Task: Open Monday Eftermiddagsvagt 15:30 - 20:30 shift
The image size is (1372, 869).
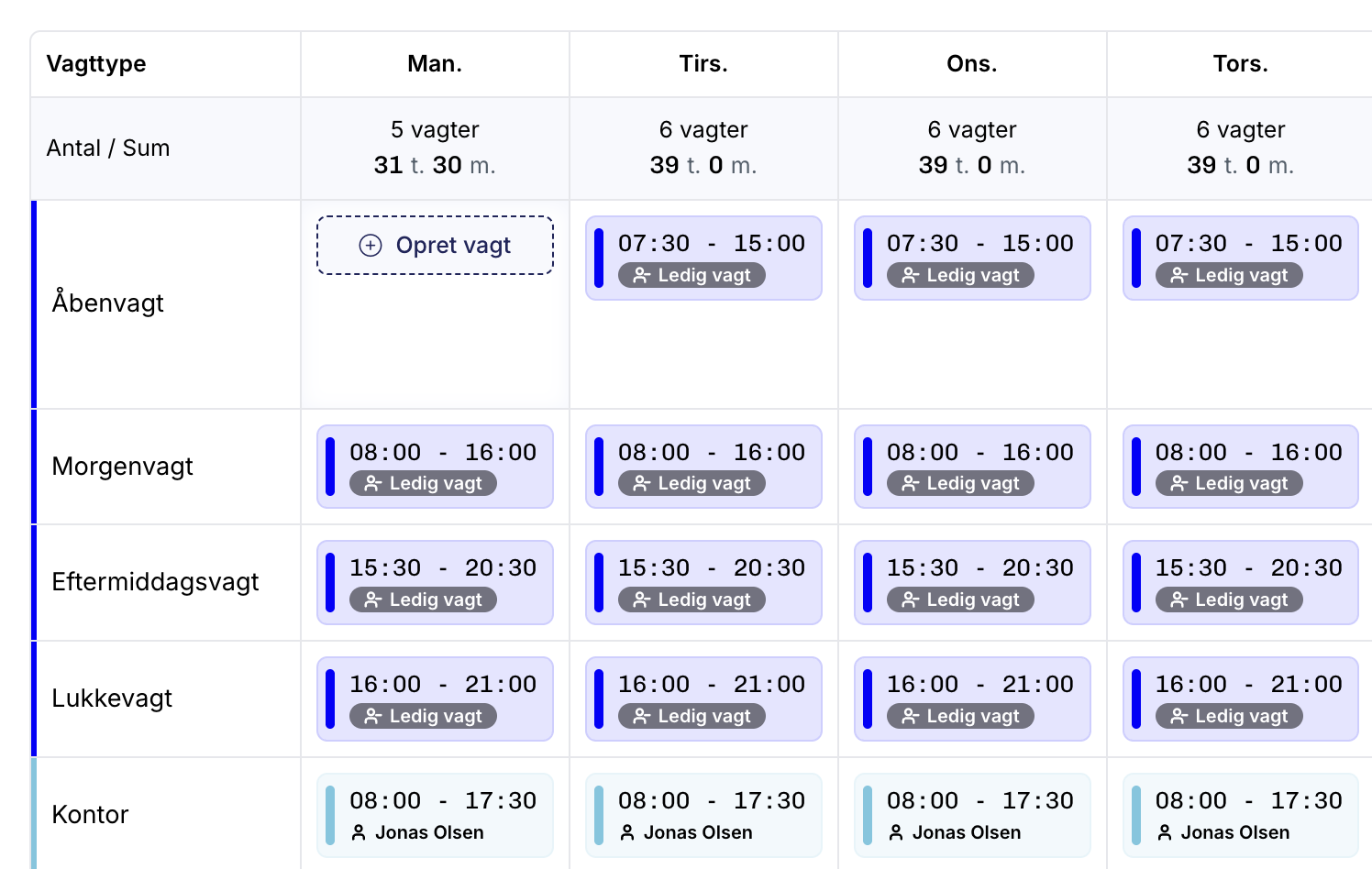Action: pos(442,568)
